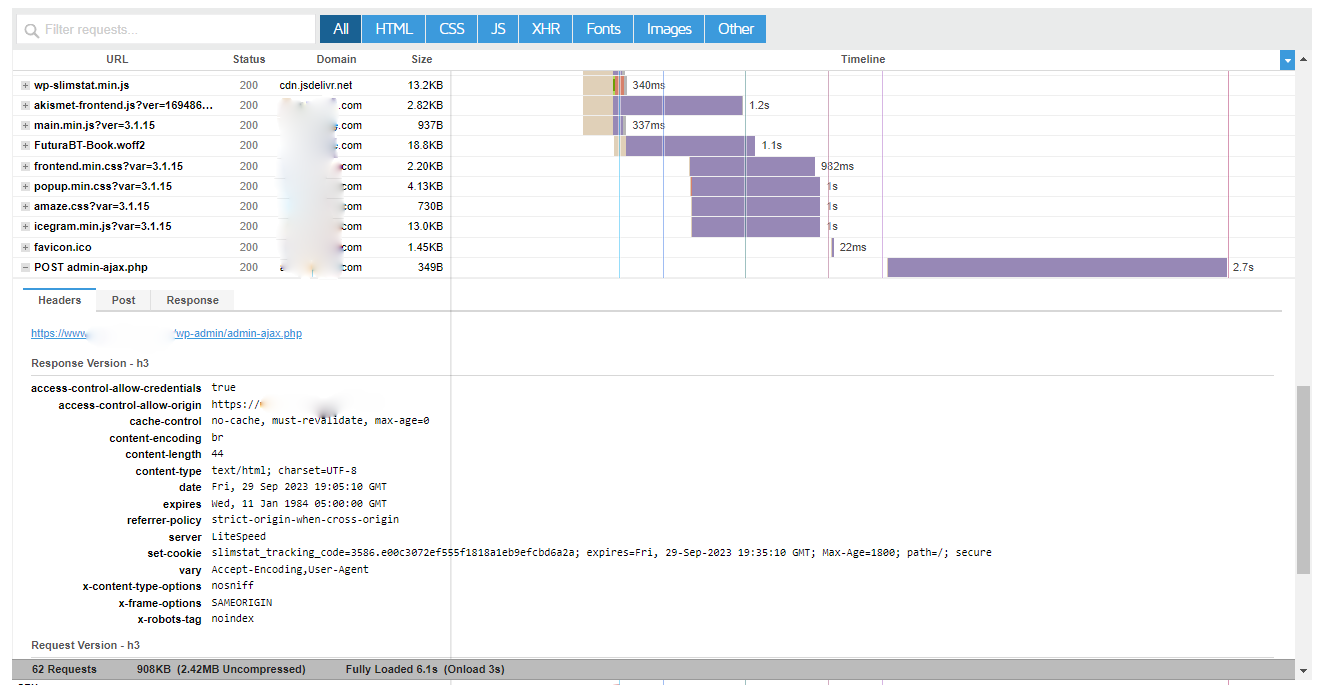
Task: Filter the list to XHR requests
Action: [x=545, y=29]
